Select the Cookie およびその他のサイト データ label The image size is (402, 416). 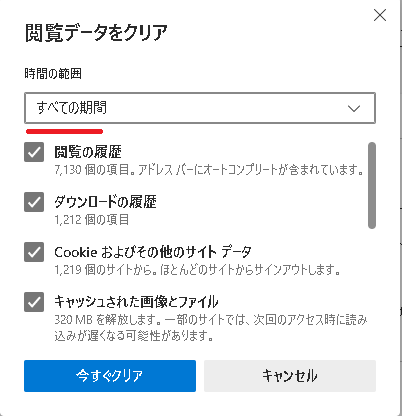(x=153, y=252)
